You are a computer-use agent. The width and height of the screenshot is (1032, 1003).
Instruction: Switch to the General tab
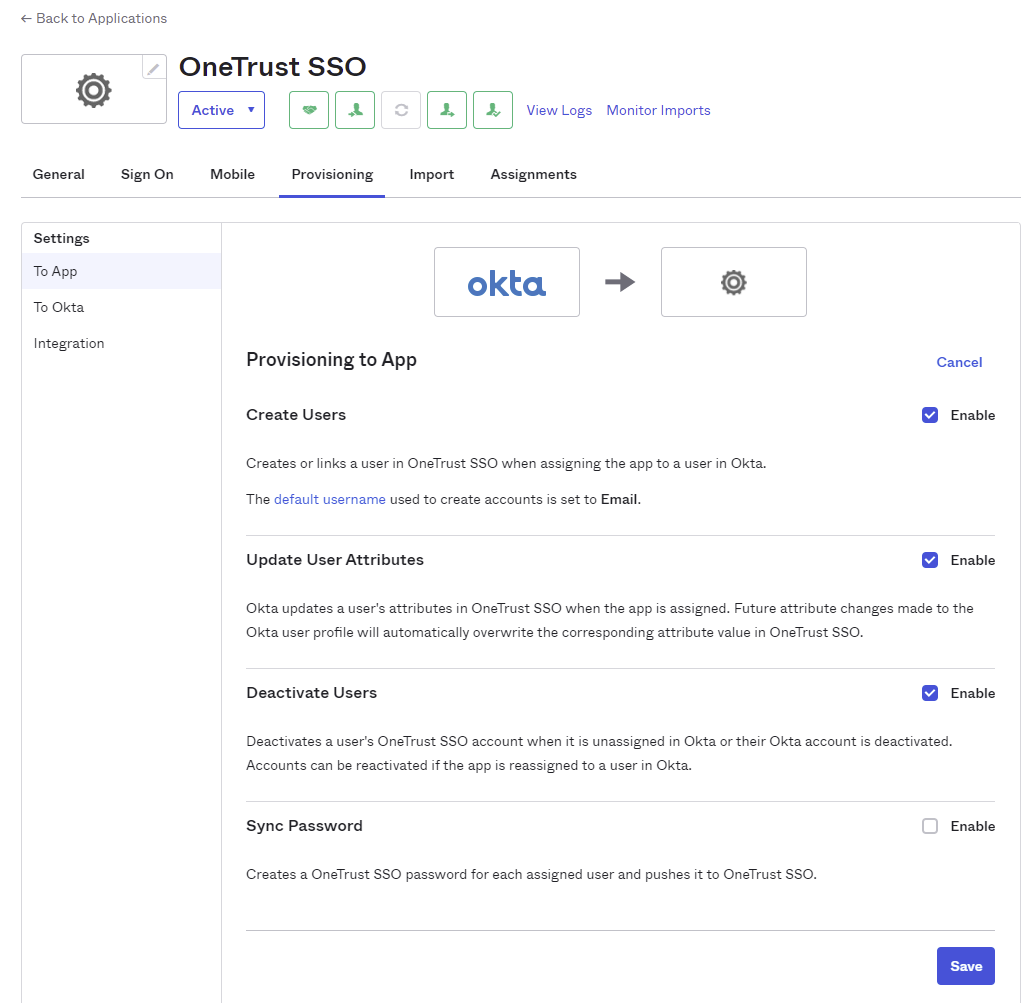59,174
